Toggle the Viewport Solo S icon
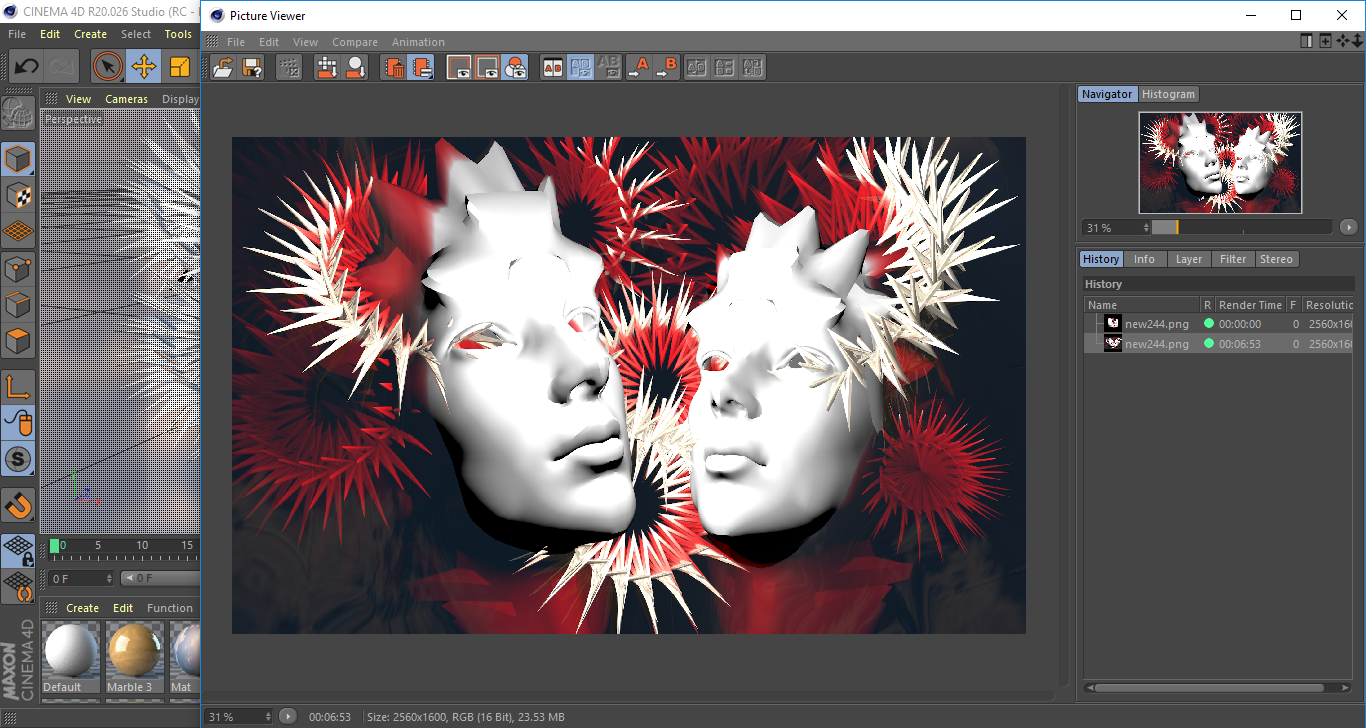 (18, 459)
